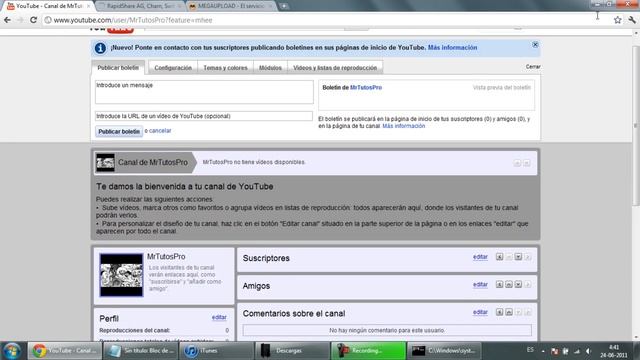Screen dimensions: 640x360
Task: Open Más información link below bulletin preview
Action: [x=404, y=126]
